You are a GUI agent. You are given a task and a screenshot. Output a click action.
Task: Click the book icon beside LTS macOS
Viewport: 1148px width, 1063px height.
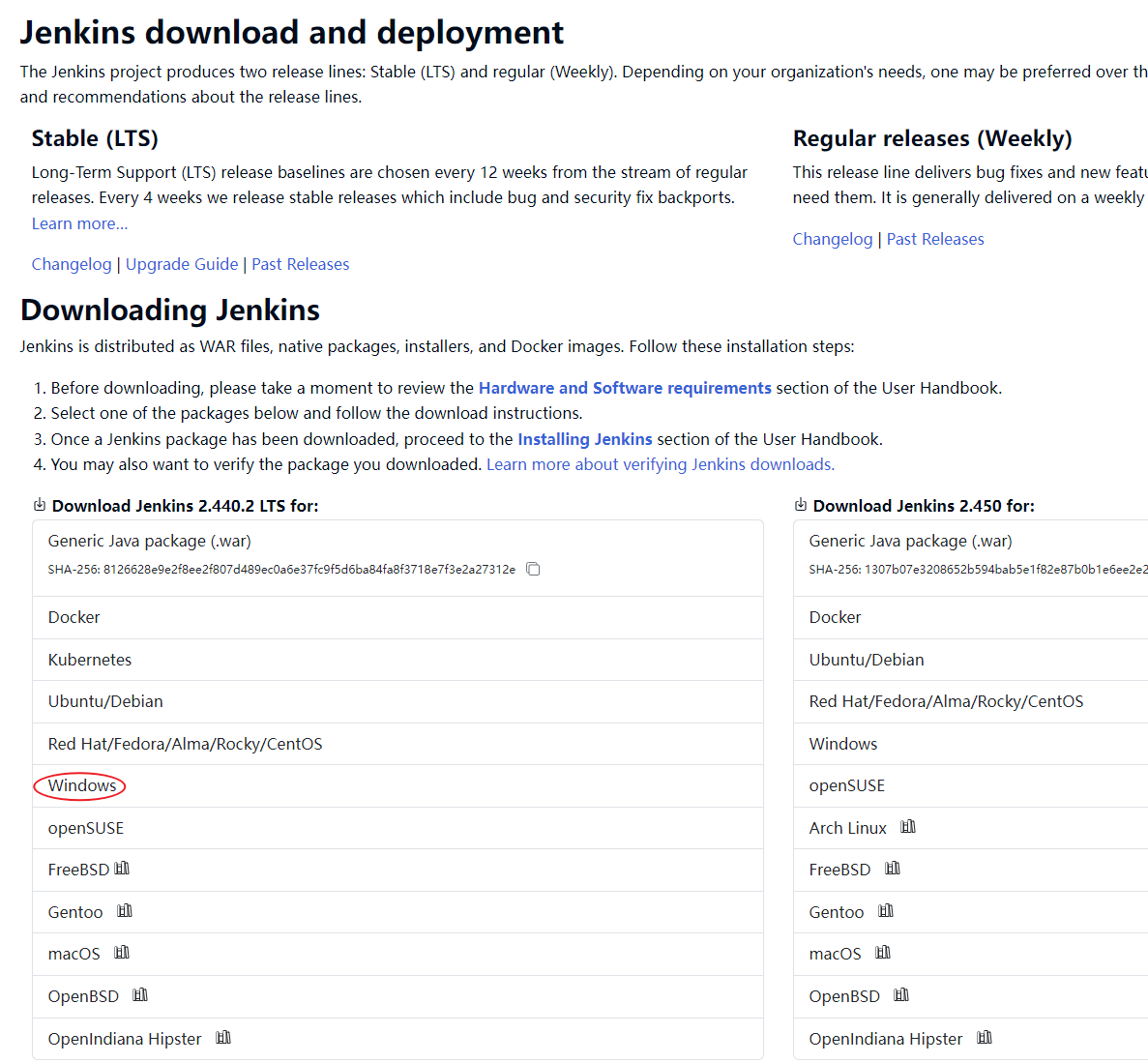click(122, 953)
